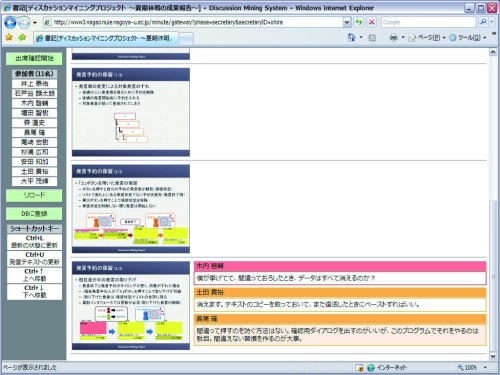500x375 pixels.
Task: Click the page scrollbar down arrow
Action: click(493, 356)
